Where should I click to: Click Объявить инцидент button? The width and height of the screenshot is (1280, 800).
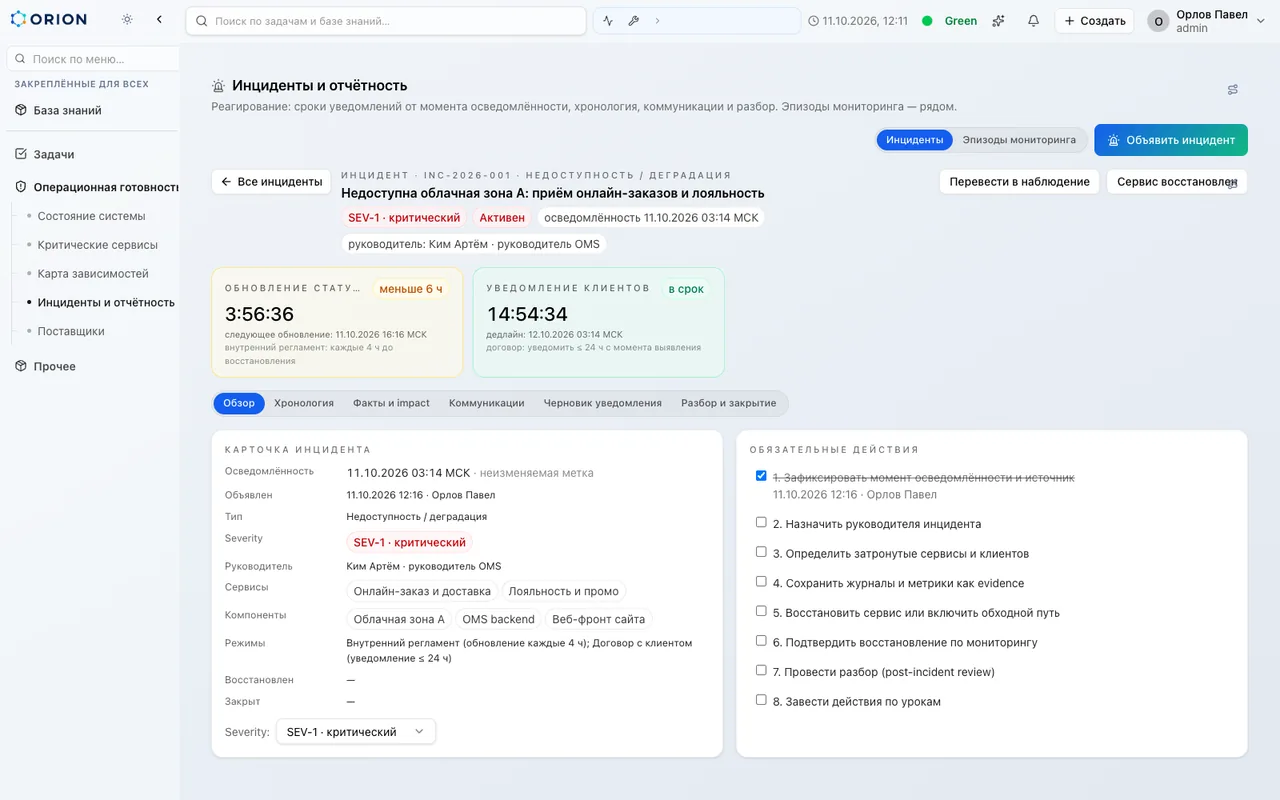[1171, 140]
